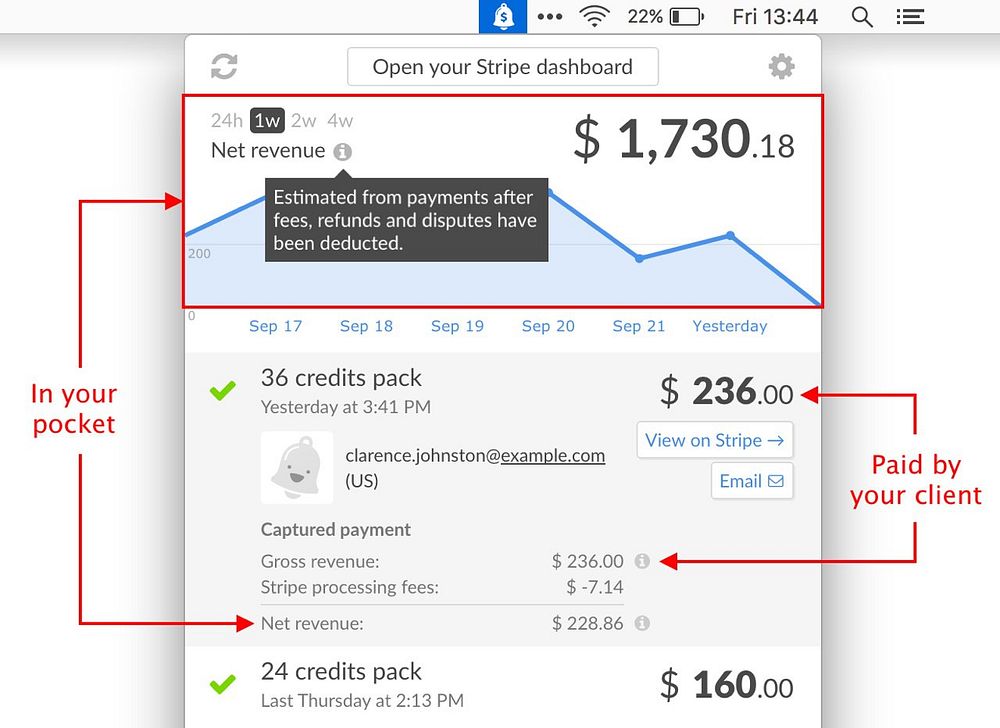The width and height of the screenshot is (1000, 728).
Task: Open the three-dots menu bar item
Action: (x=550, y=17)
